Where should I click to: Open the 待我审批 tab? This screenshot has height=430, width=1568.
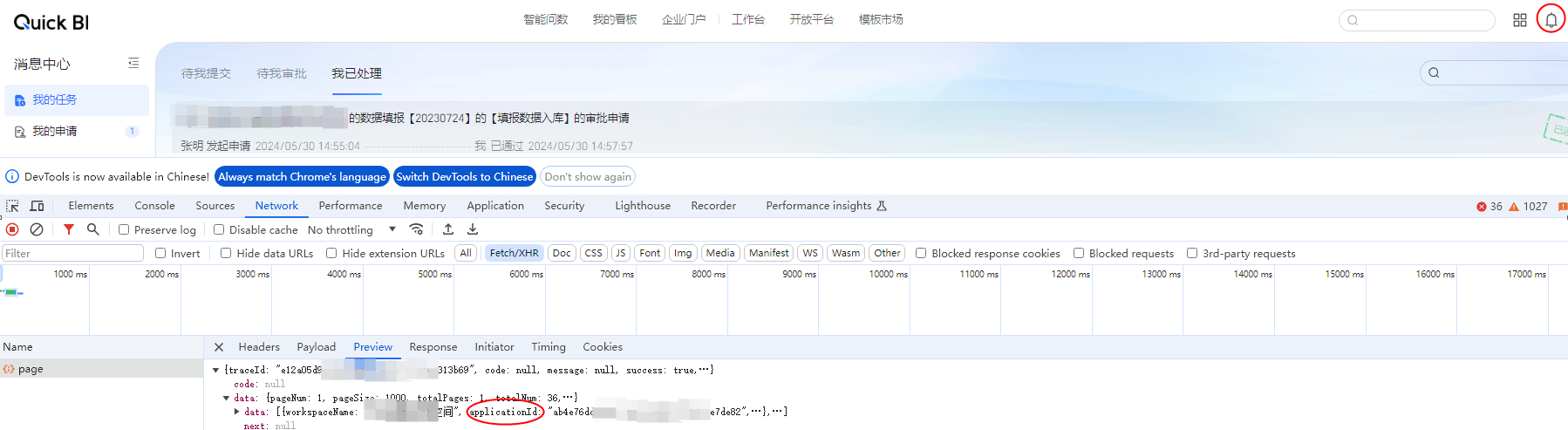(x=282, y=73)
